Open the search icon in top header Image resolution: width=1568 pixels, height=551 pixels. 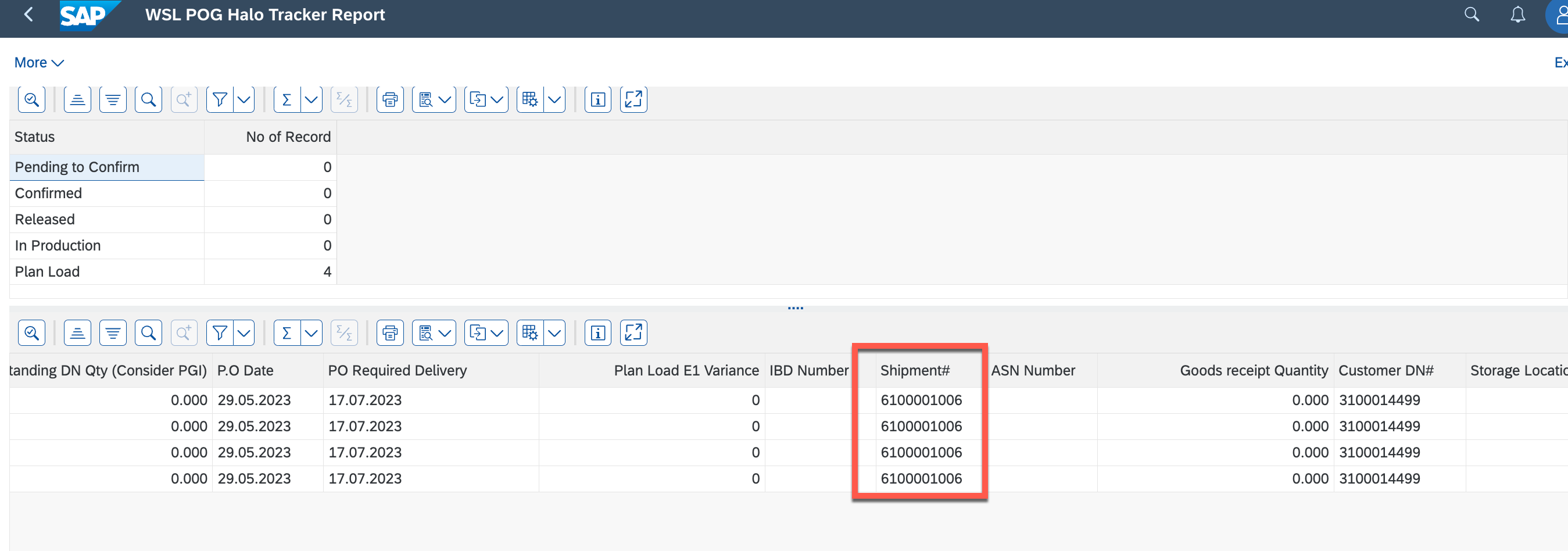pos(1471,15)
